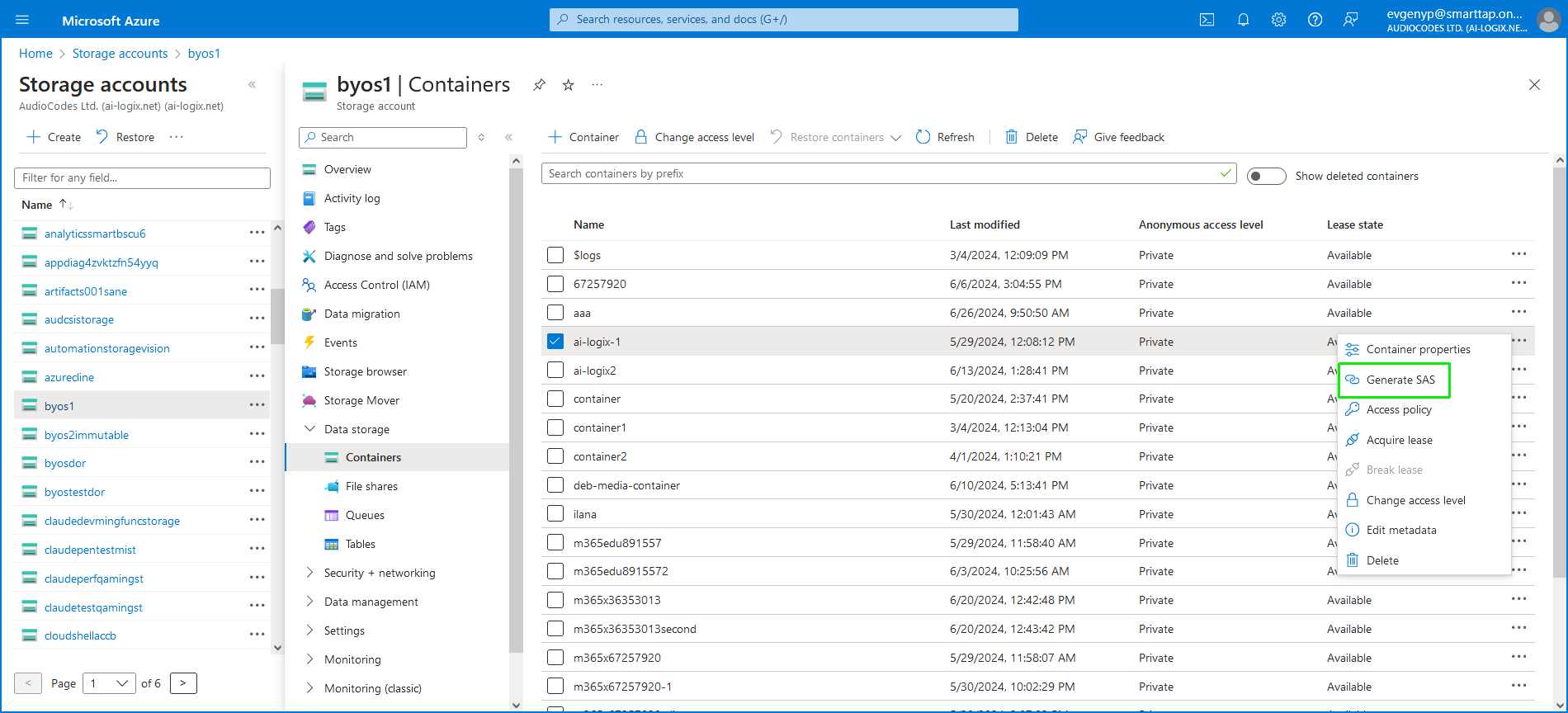This screenshot has width=1568, height=713.
Task: Open the Restore containers dropdown arrow
Action: tap(895, 138)
